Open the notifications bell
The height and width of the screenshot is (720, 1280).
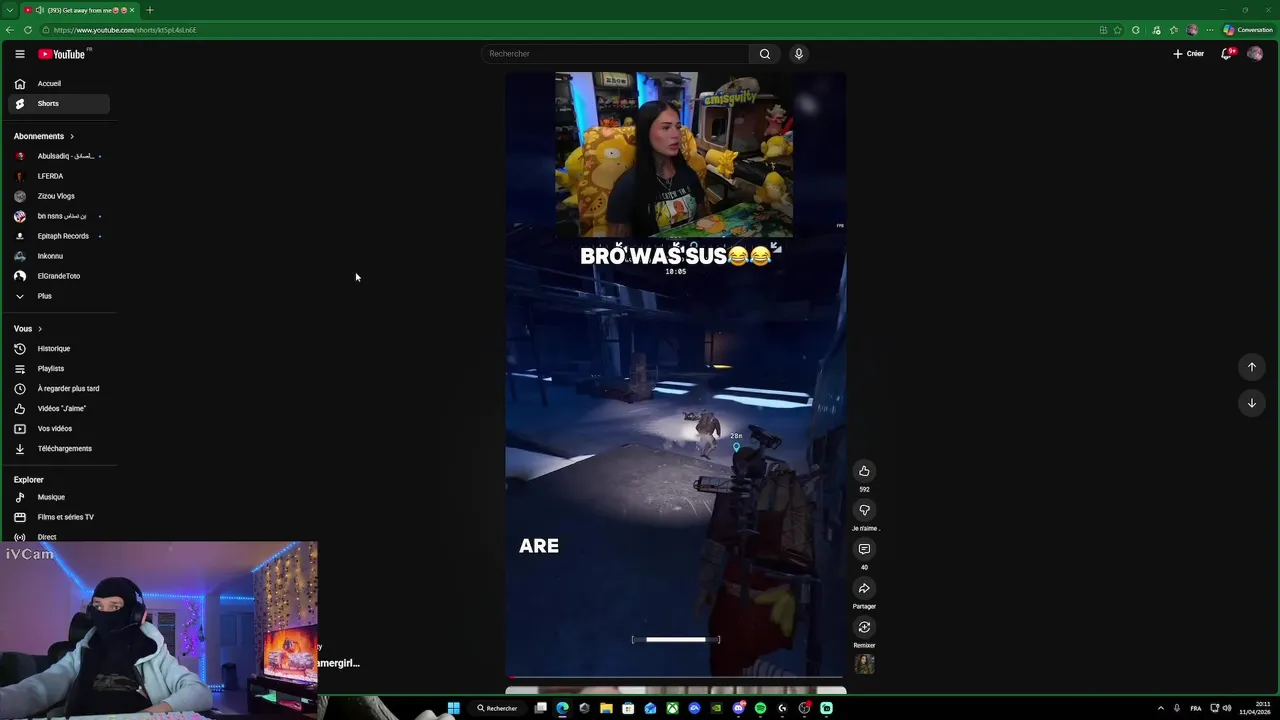1226,54
